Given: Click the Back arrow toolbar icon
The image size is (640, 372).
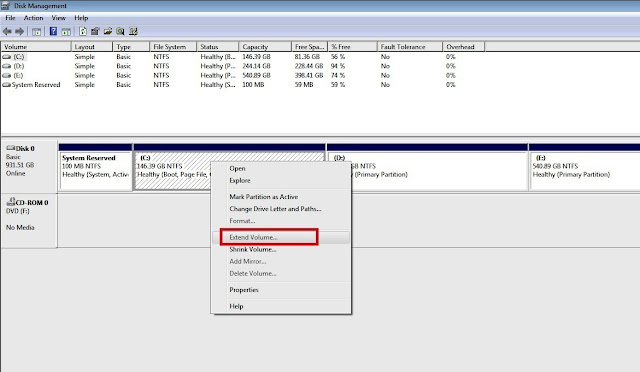Looking at the screenshot, I should tap(7, 31).
